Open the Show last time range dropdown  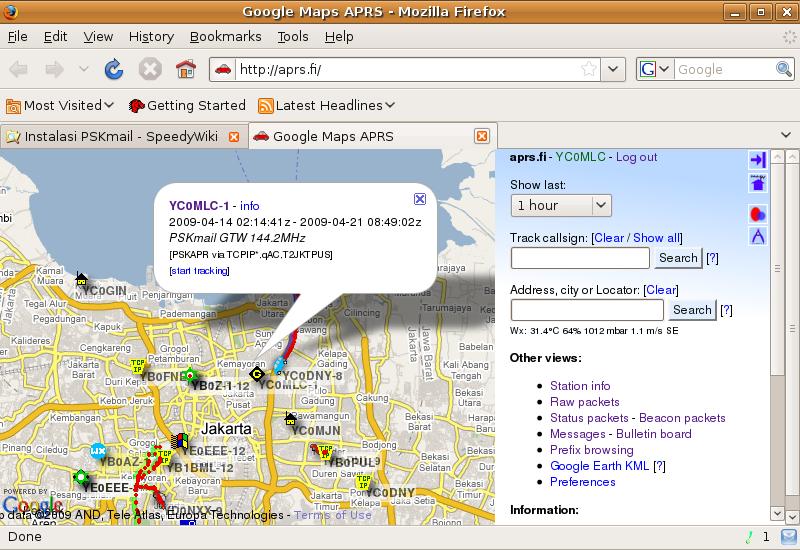click(560, 205)
